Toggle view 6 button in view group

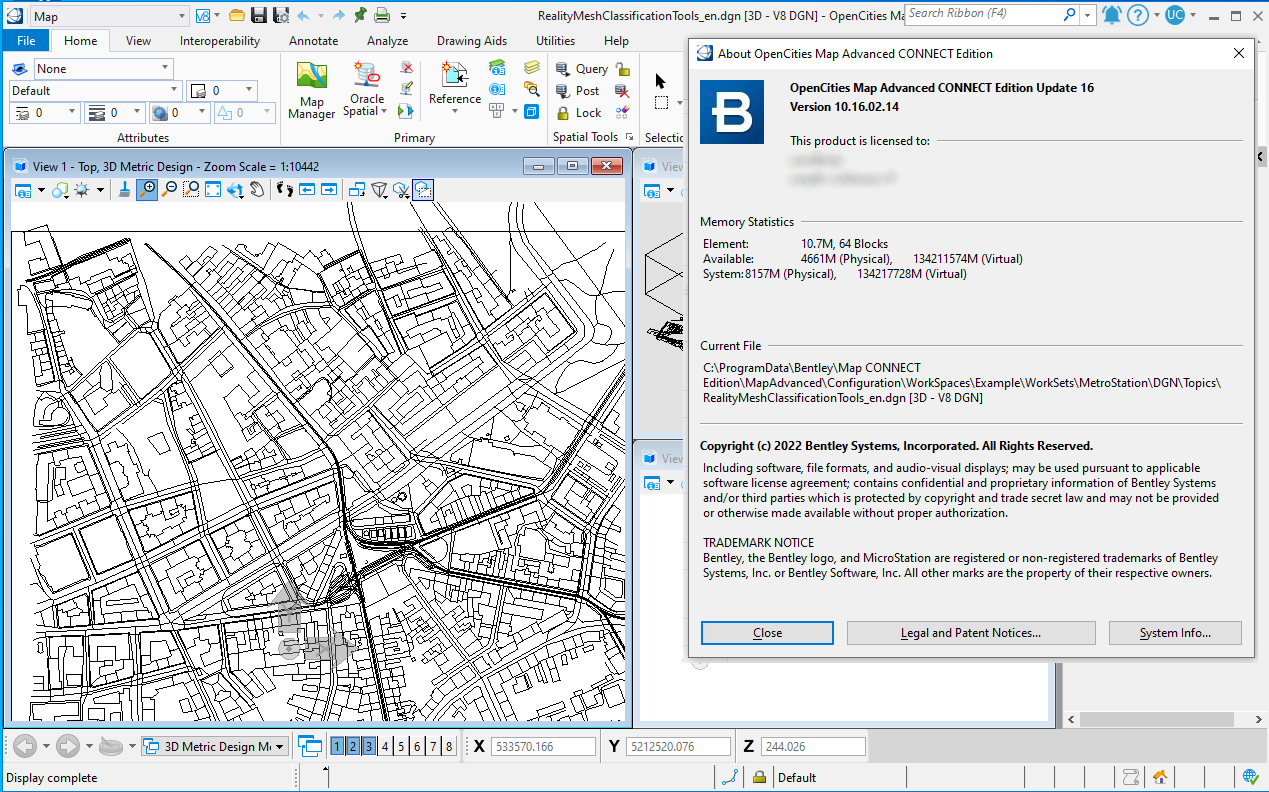click(x=417, y=746)
